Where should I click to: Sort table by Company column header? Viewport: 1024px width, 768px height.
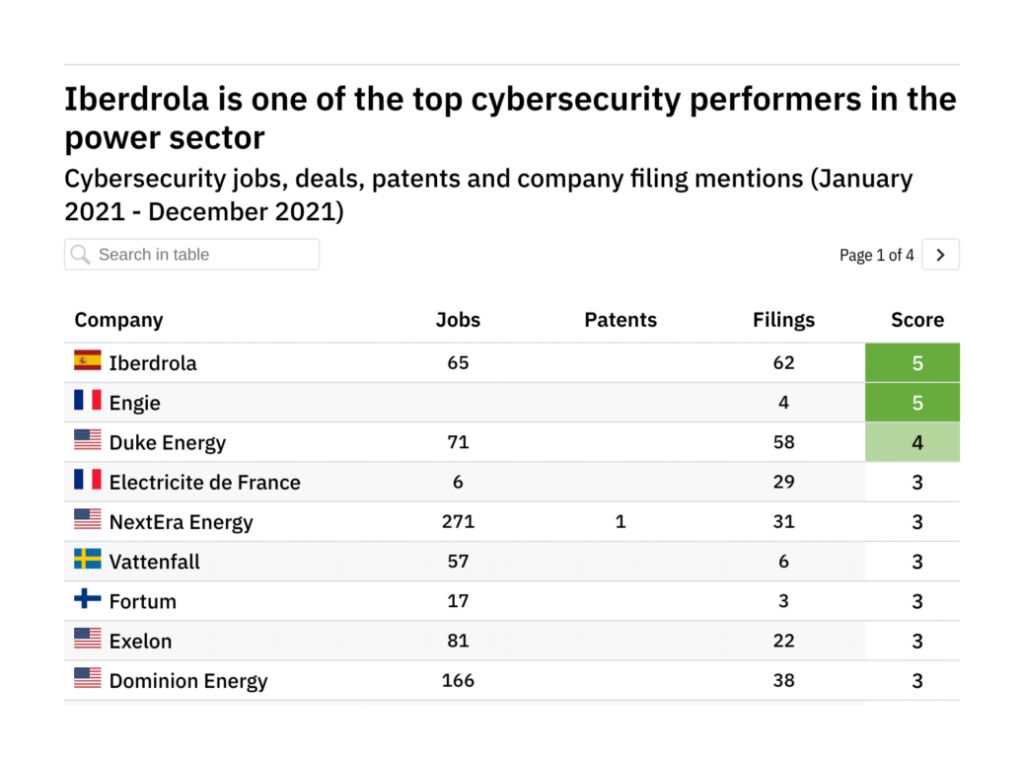pos(119,320)
